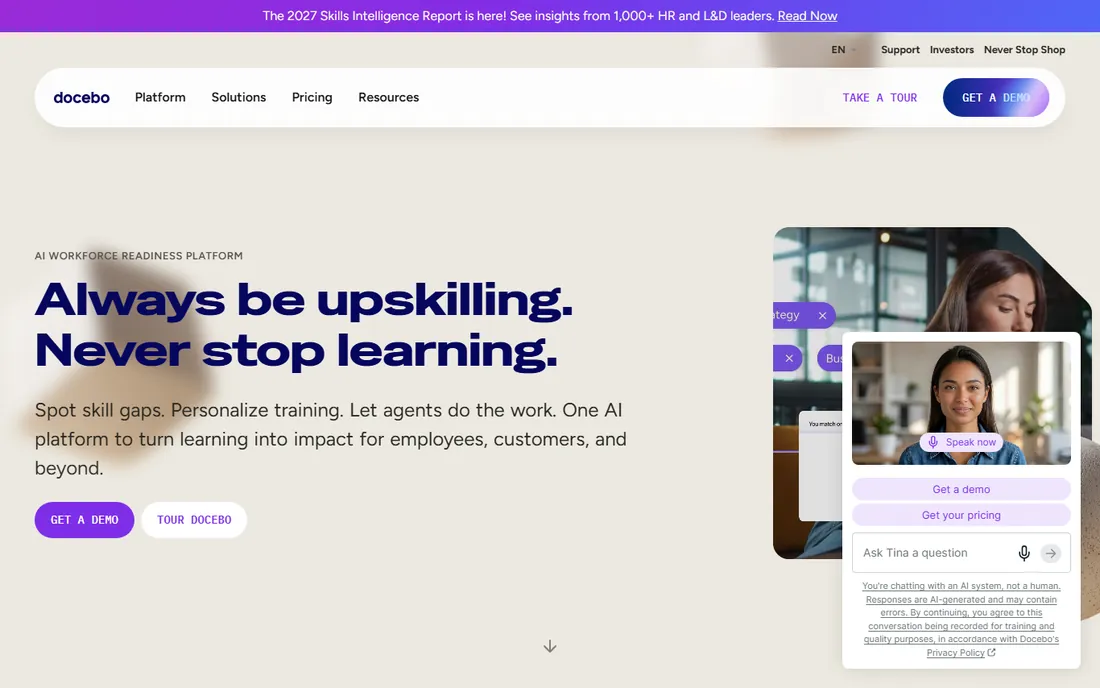The width and height of the screenshot is (1100, 688).
Task: Click 'Get a demo' in chat widget
Action: coord(961,489)
